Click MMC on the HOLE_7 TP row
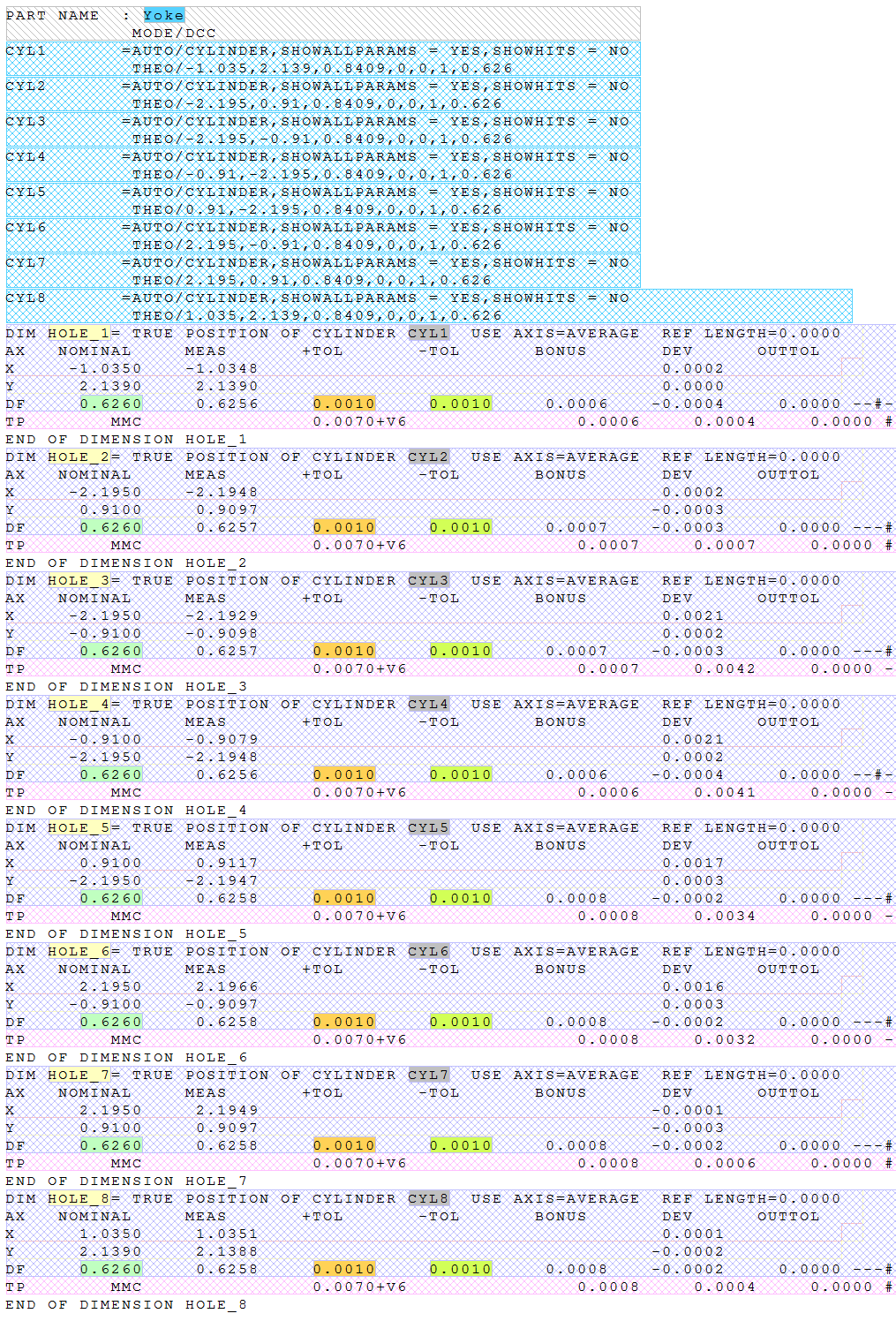 (x=125, y=1163)
